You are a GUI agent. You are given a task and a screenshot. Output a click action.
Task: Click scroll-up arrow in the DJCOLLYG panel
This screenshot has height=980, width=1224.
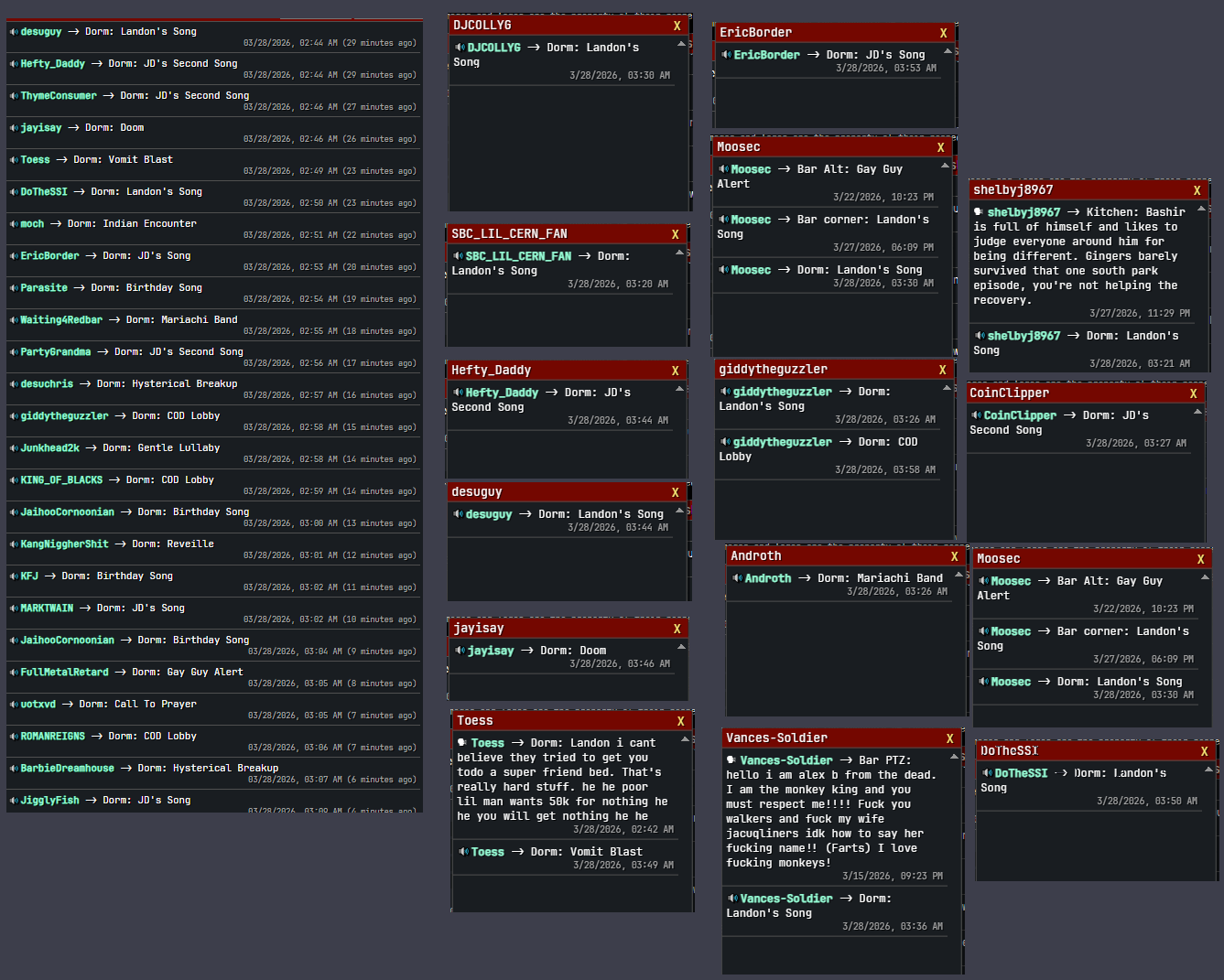coord(681,44)
